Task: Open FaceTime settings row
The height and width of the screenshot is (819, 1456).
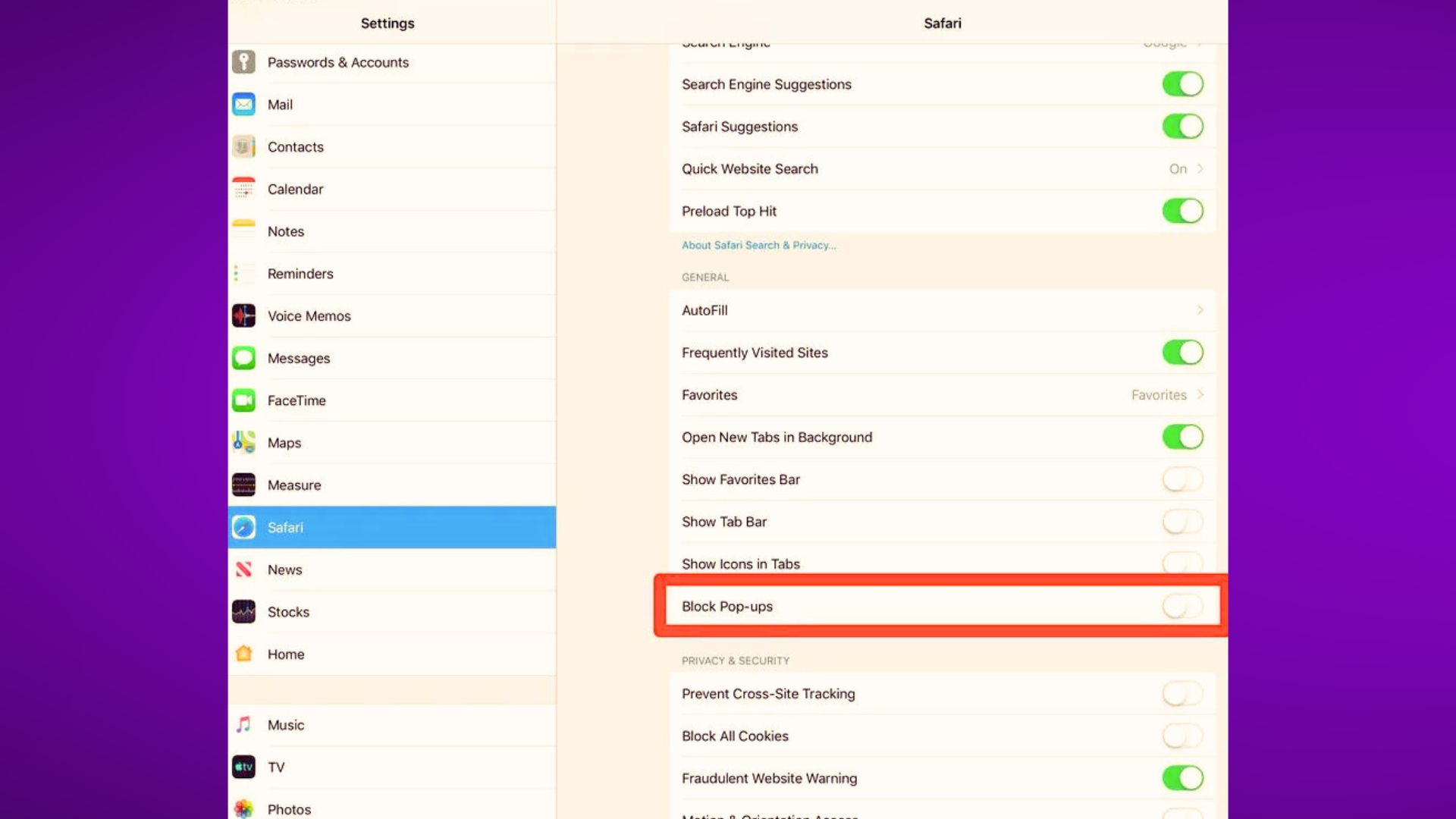Action: click(x=392, y=400)
